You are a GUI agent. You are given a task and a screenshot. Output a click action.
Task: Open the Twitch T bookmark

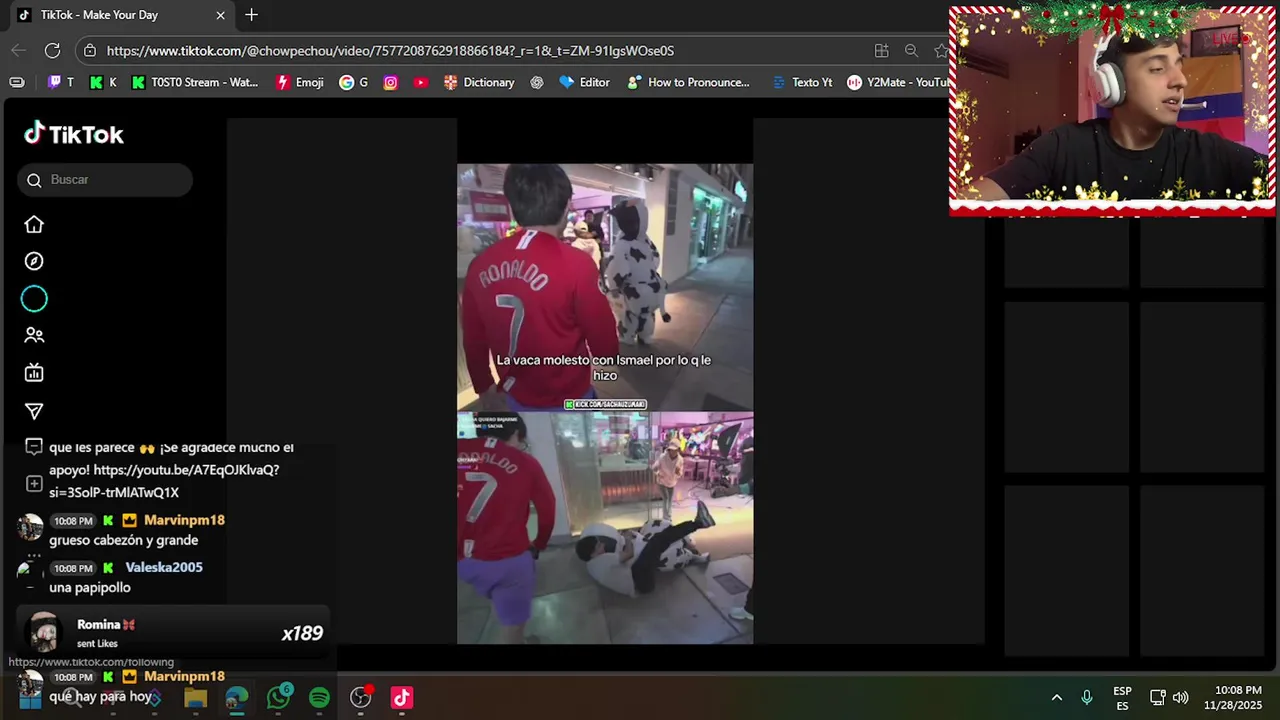click(61, 82)
